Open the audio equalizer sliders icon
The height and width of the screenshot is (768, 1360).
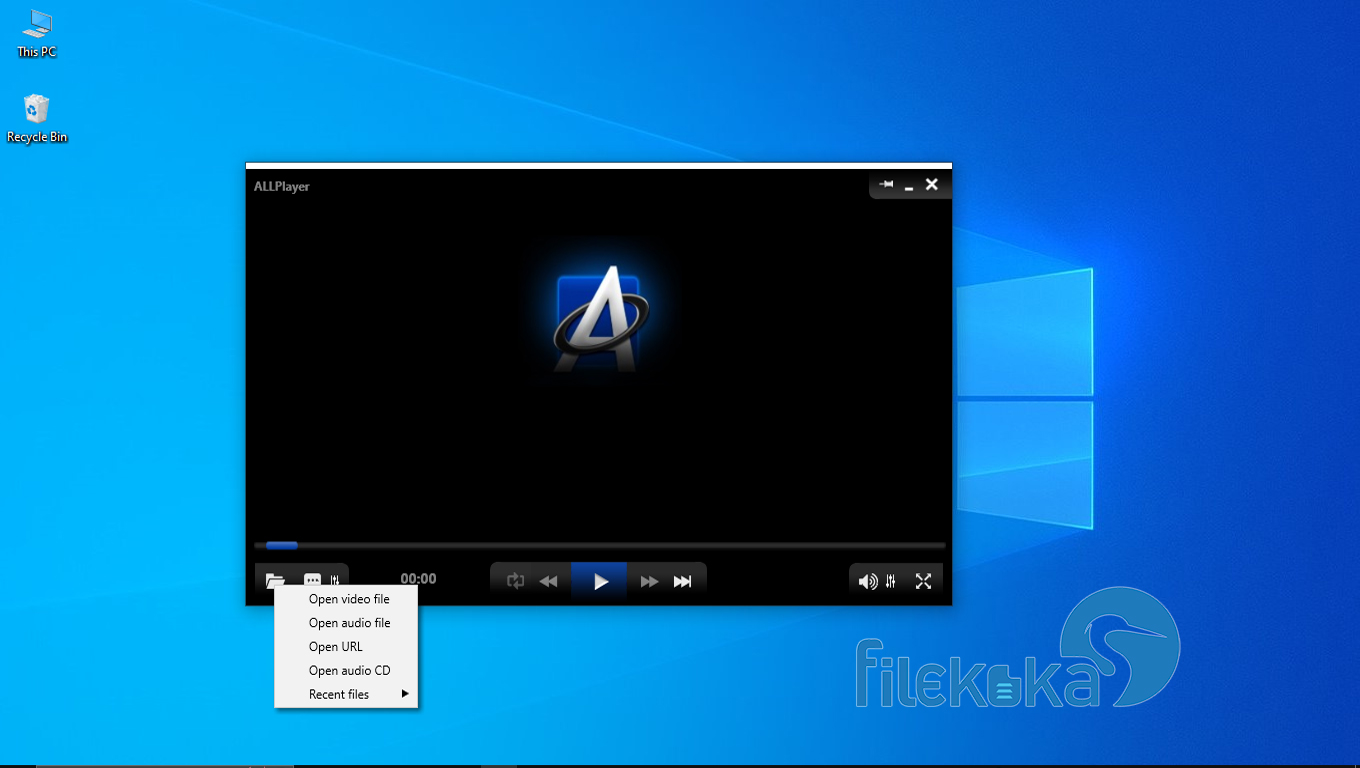pyautogui.click(x=891, y=581)
